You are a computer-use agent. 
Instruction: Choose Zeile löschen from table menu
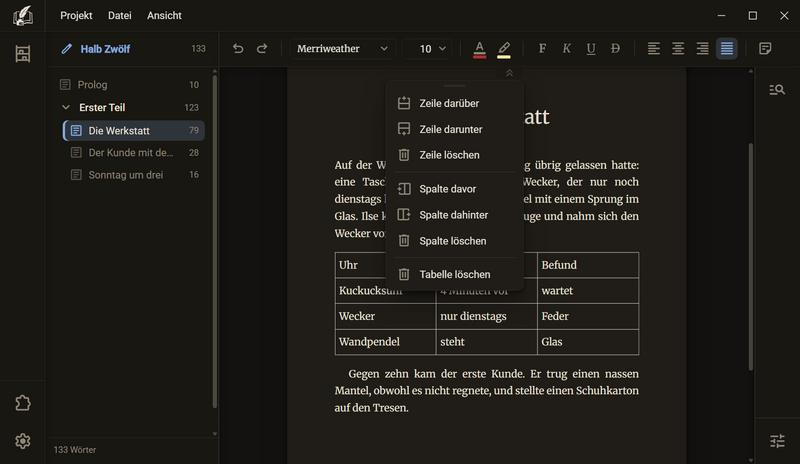click(x=454, y=155)
